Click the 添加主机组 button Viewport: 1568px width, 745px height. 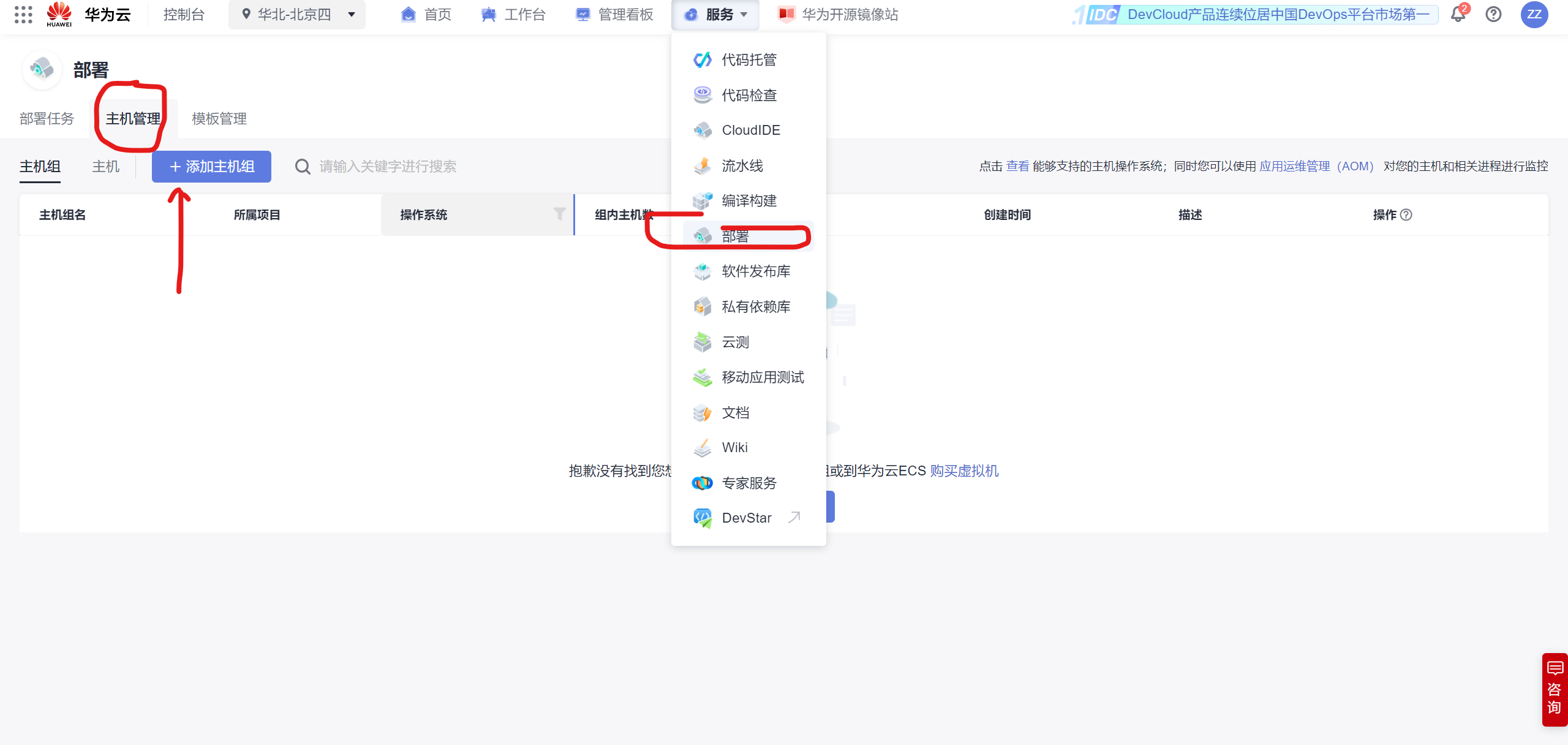(211, 167)
